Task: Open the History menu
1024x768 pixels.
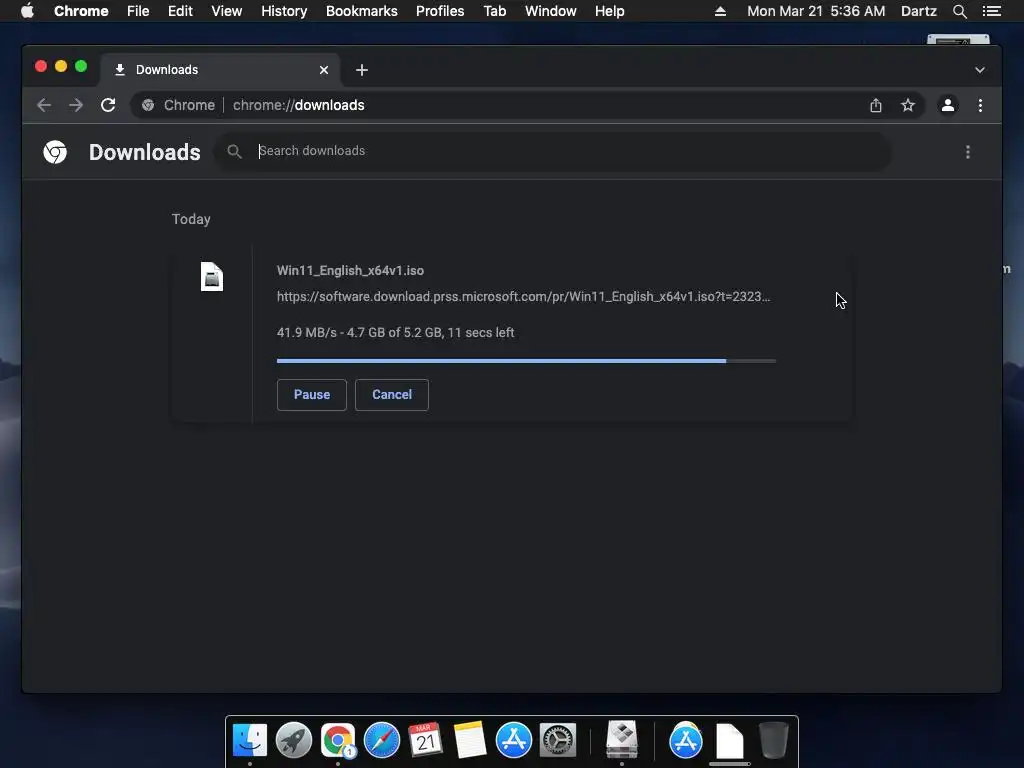Action: tap(284, 11)
